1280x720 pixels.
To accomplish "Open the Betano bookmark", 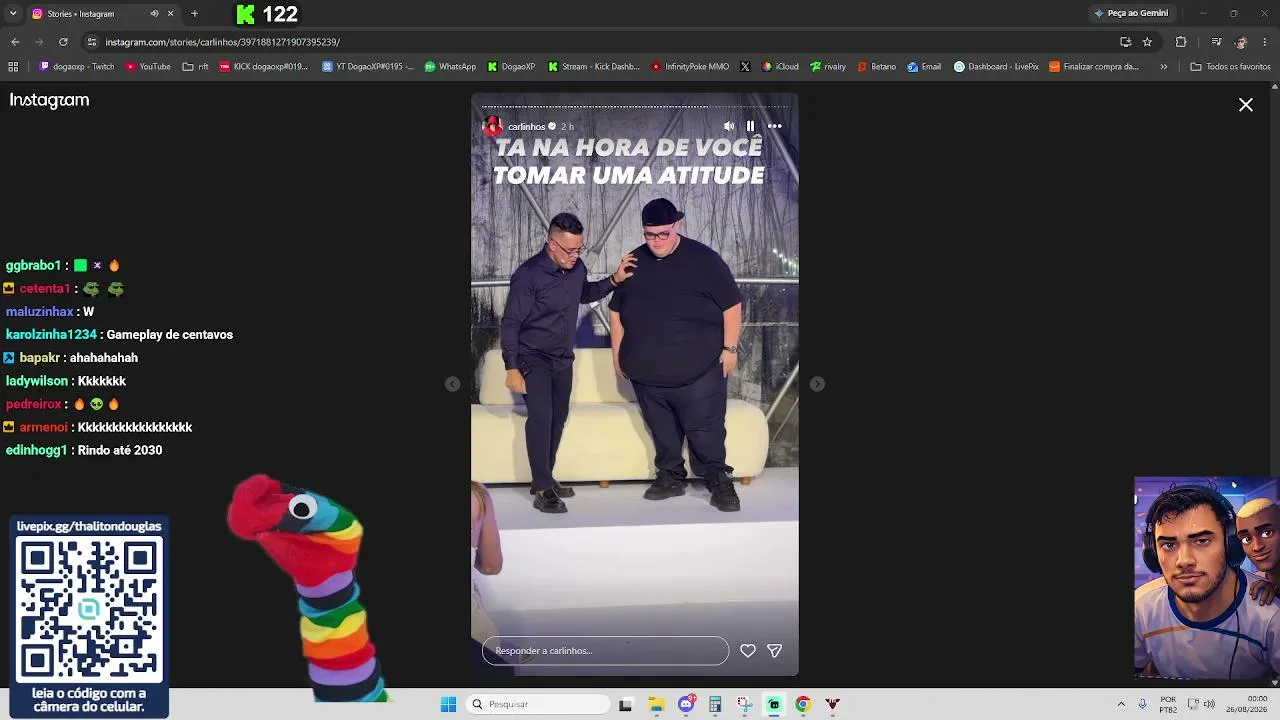I will click(x=876, y=67).
